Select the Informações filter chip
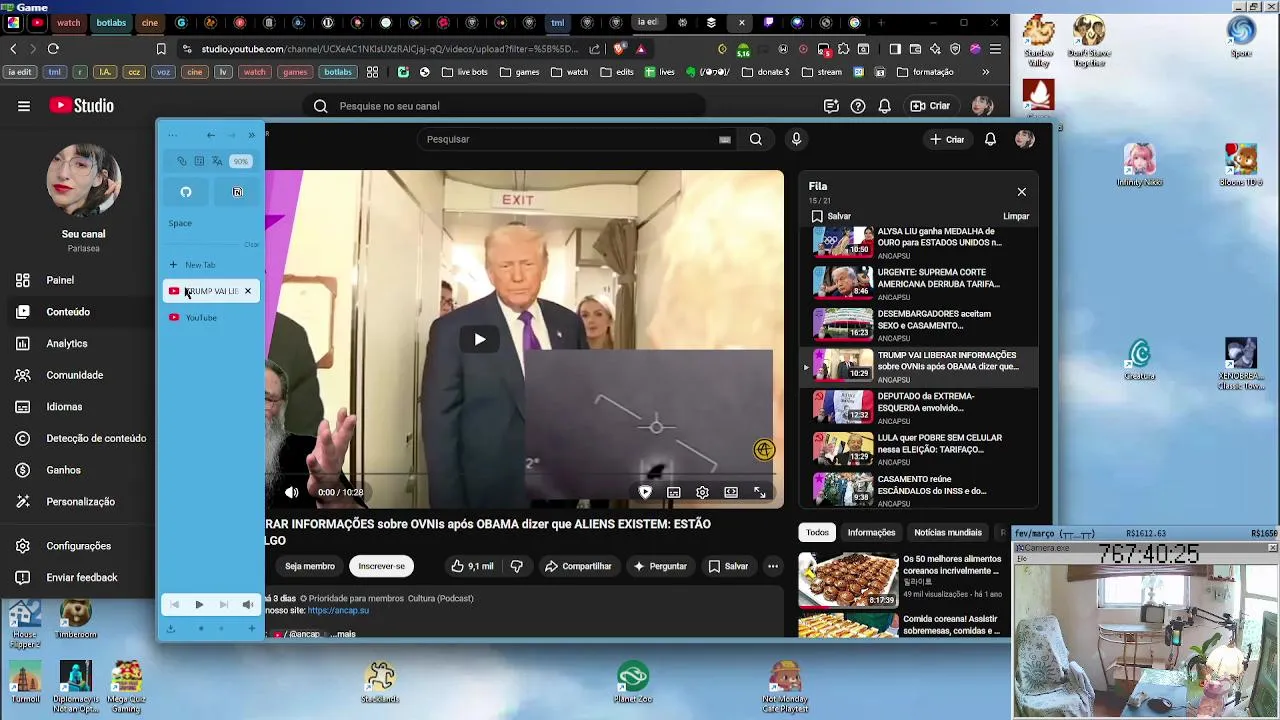The image size is (1280, 720). pyautogui.click(x=871, y=533)
